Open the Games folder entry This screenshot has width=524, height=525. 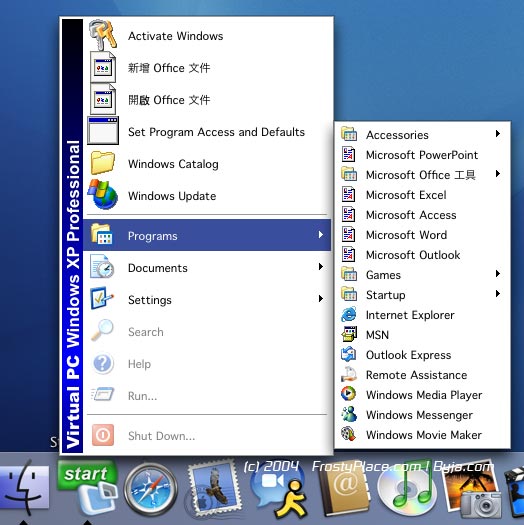422,275
